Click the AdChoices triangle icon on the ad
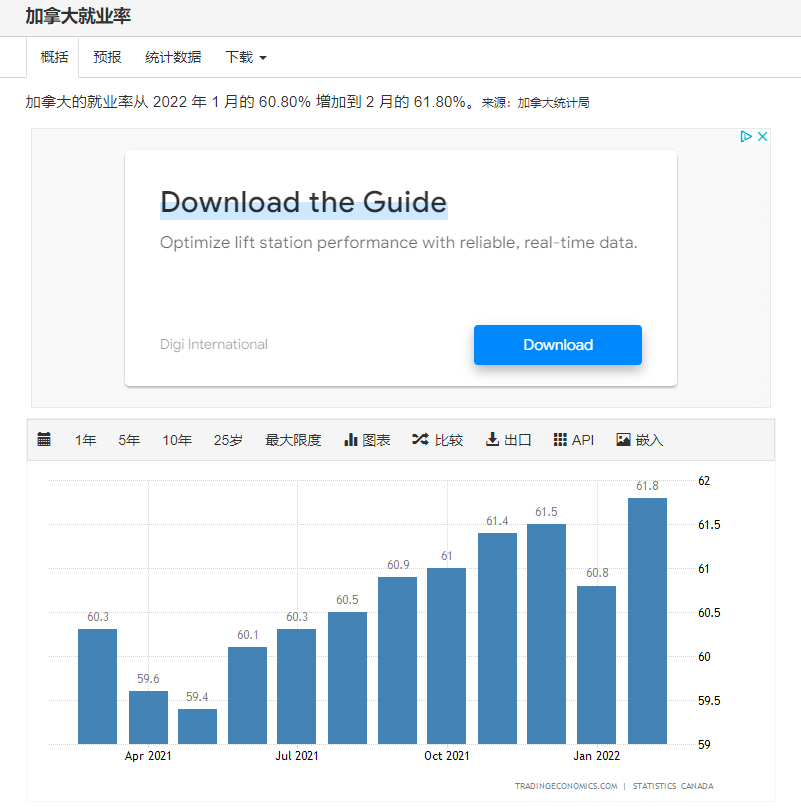This screenshot has width=801, height=808. (745, 137)
